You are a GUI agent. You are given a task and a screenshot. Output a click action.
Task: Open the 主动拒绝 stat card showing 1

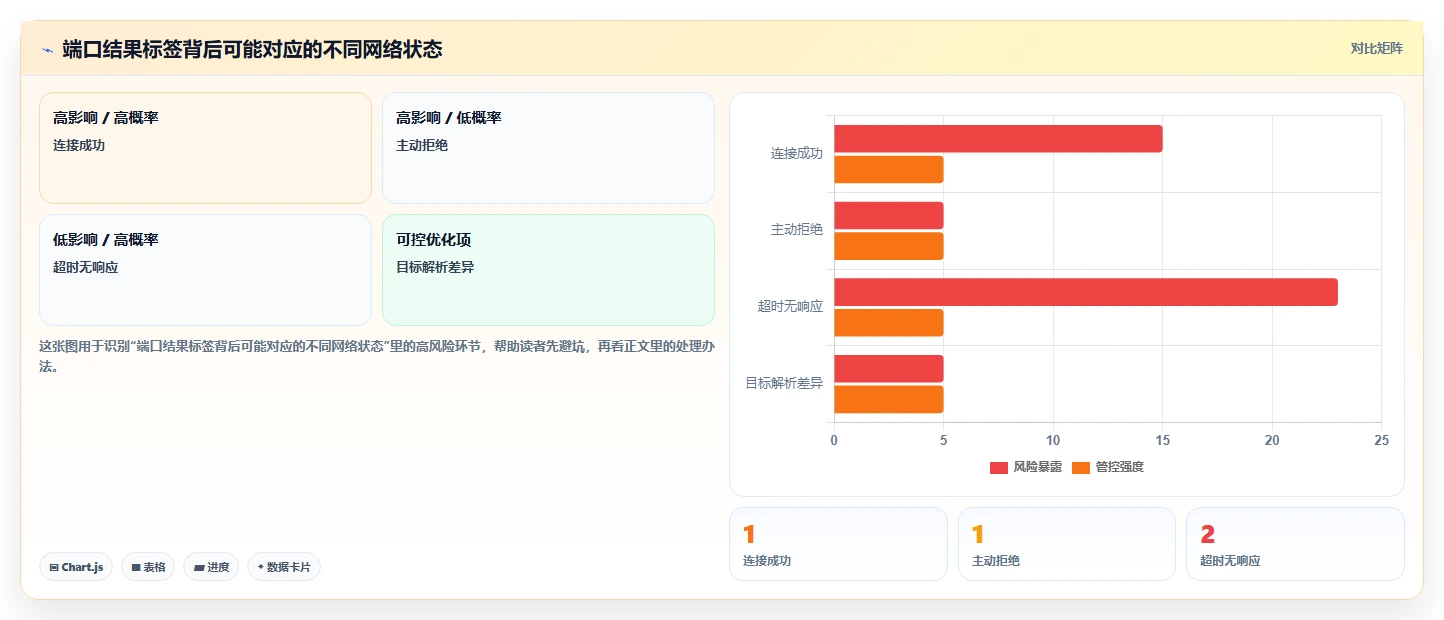1067,544
